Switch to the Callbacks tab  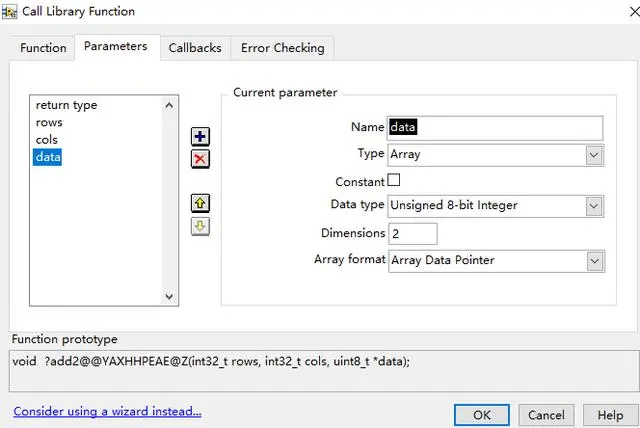(x=195, y=48)
